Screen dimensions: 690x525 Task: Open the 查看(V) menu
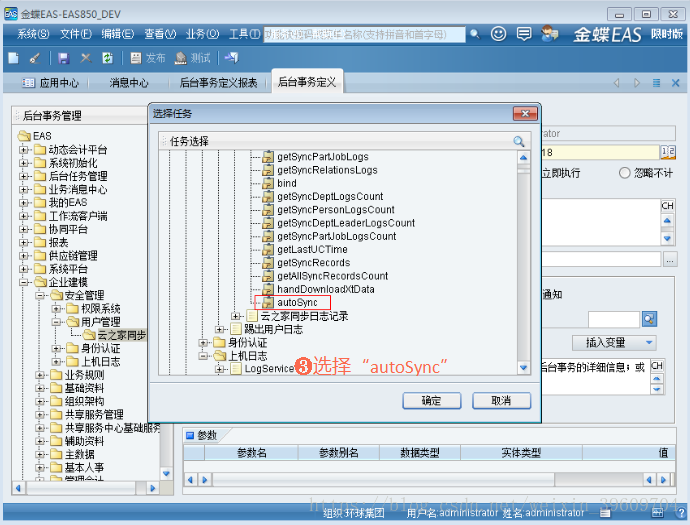(x=160, y=34)
